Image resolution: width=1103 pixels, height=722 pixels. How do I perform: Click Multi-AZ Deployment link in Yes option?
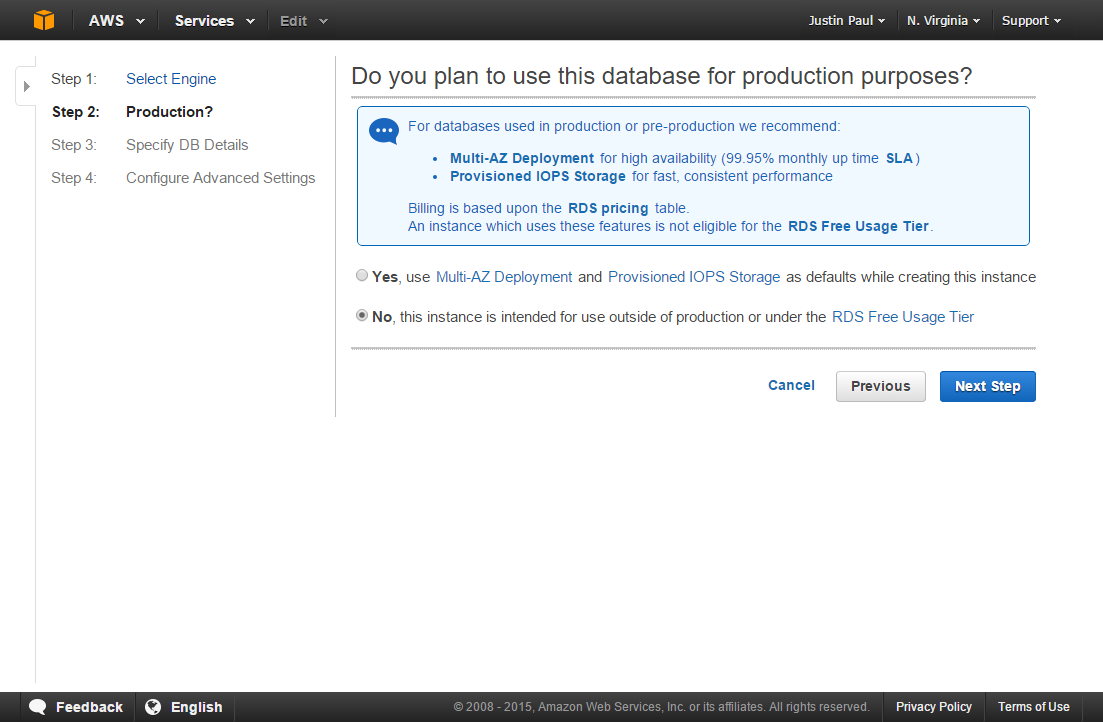504,277
